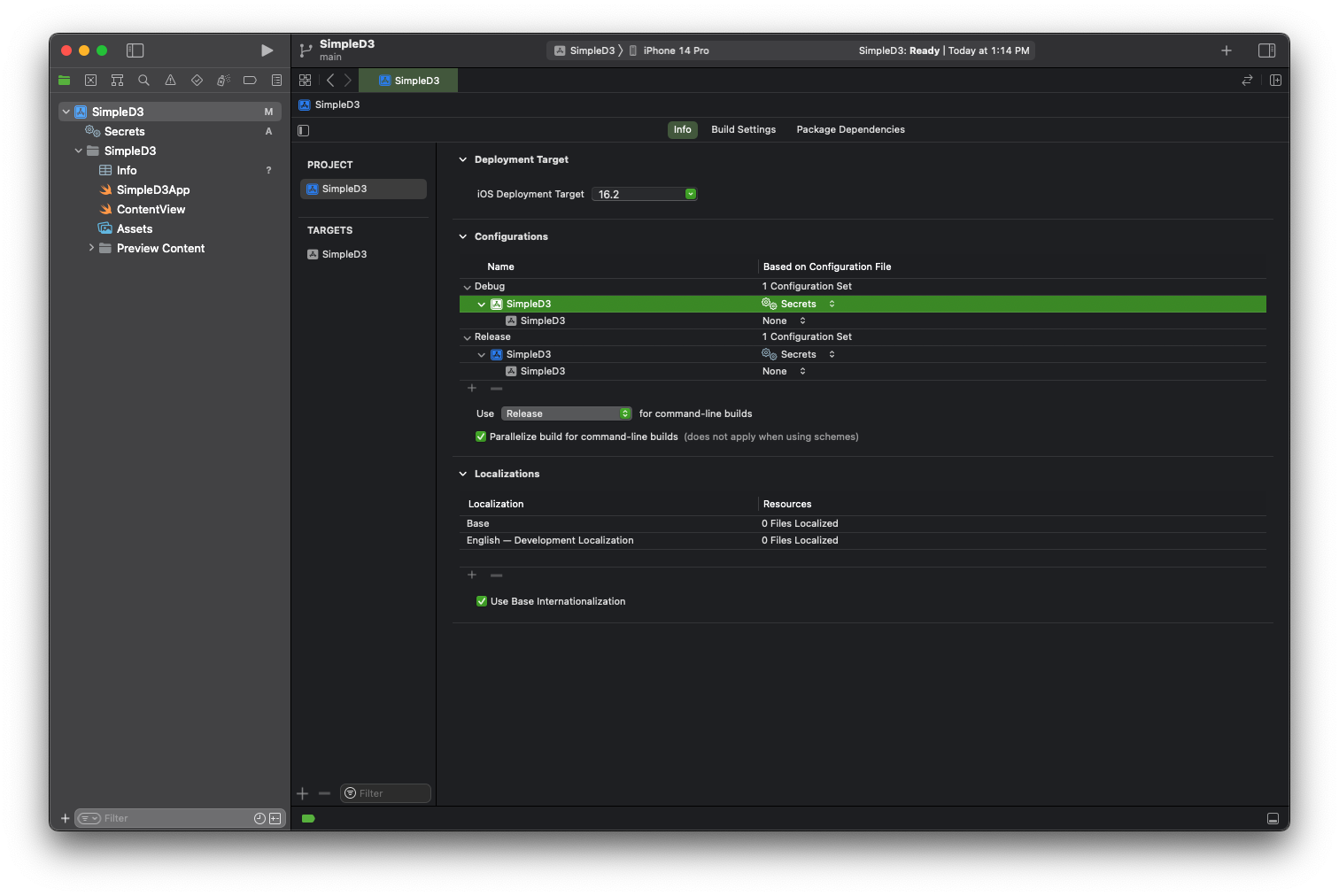Switch to the Build Settings tab

coord(743,129)
